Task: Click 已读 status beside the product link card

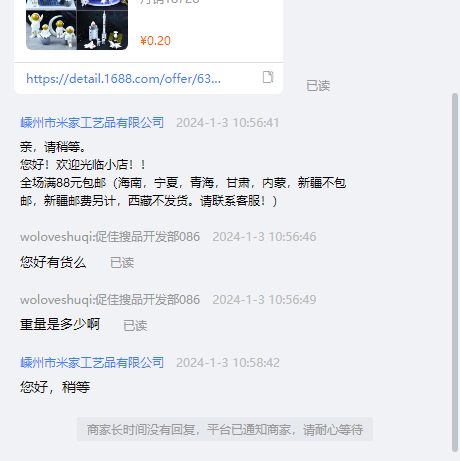Action: click(x=318, y=86)
